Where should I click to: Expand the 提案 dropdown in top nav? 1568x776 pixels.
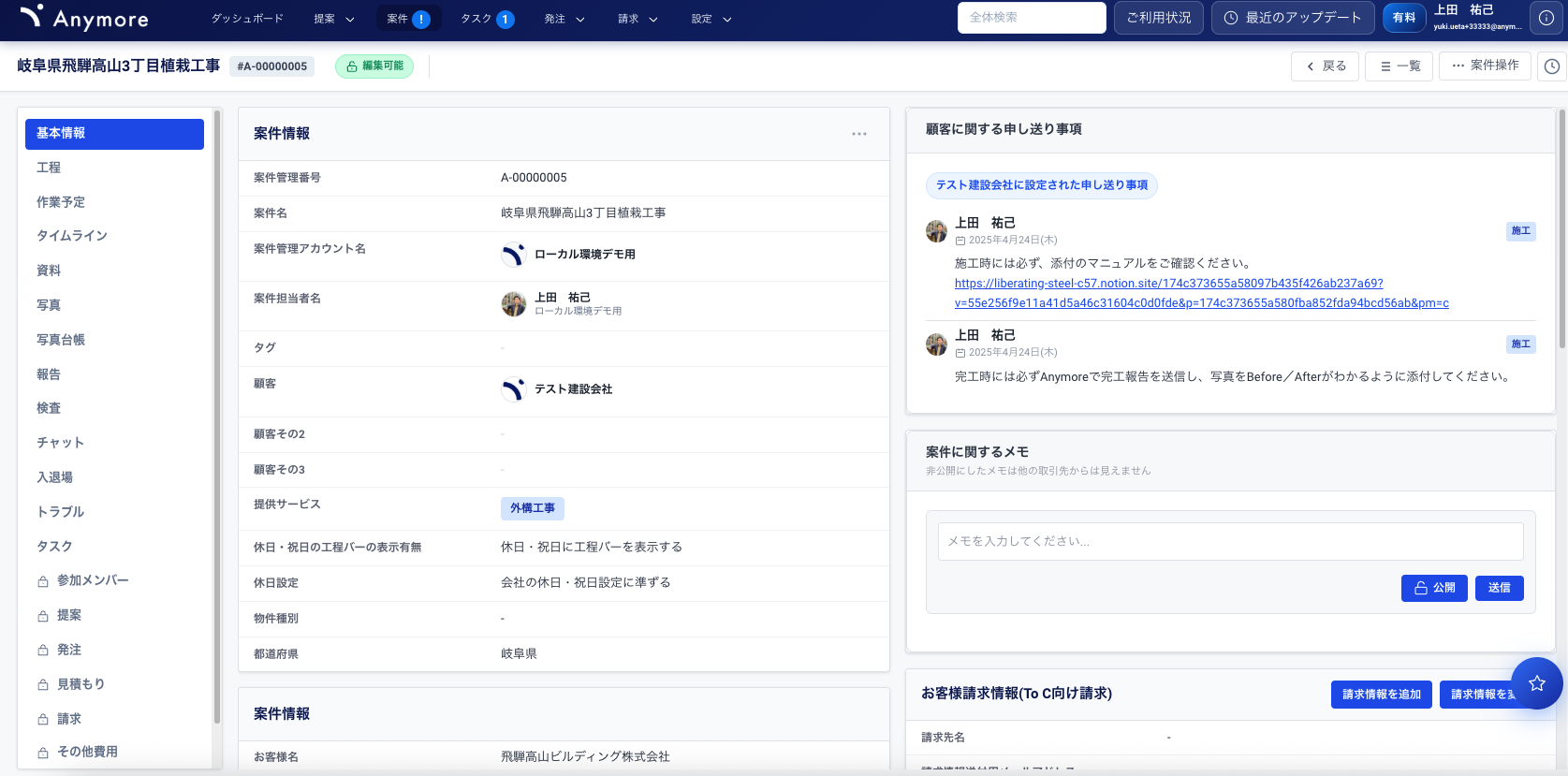click(334, 19)
